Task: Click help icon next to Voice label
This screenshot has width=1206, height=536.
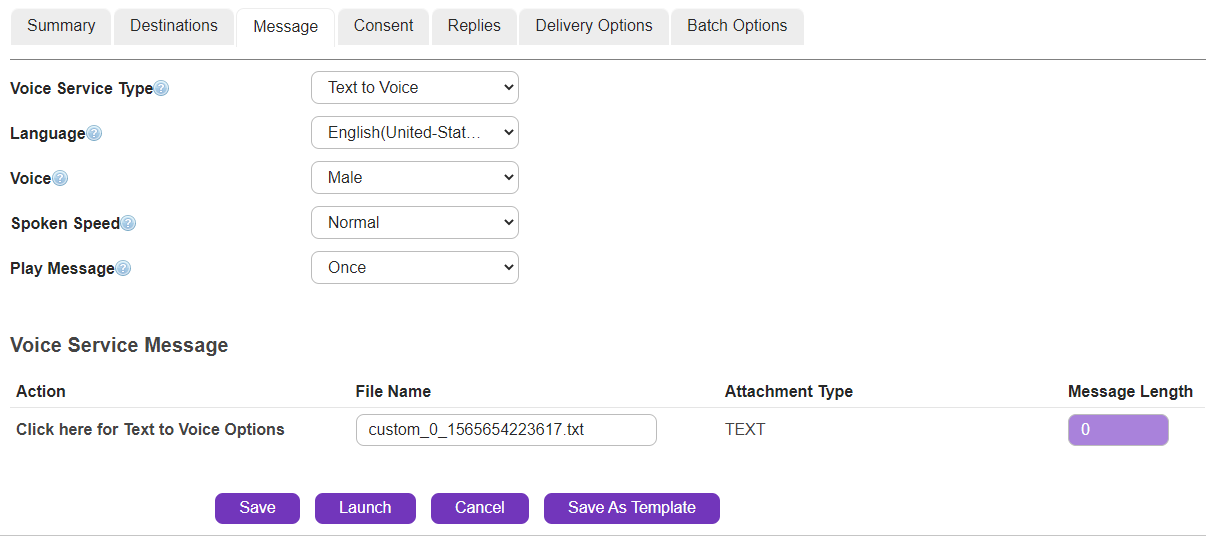Action: 60,178
